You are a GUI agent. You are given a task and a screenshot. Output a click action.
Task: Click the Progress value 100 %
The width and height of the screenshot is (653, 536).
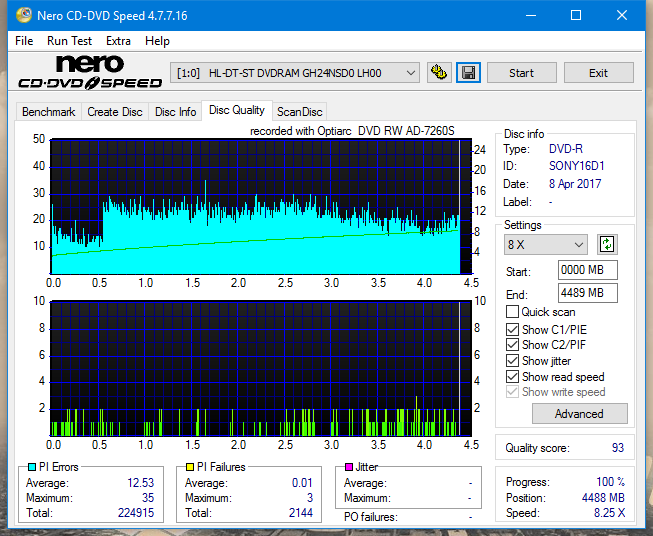click(611, 482)
